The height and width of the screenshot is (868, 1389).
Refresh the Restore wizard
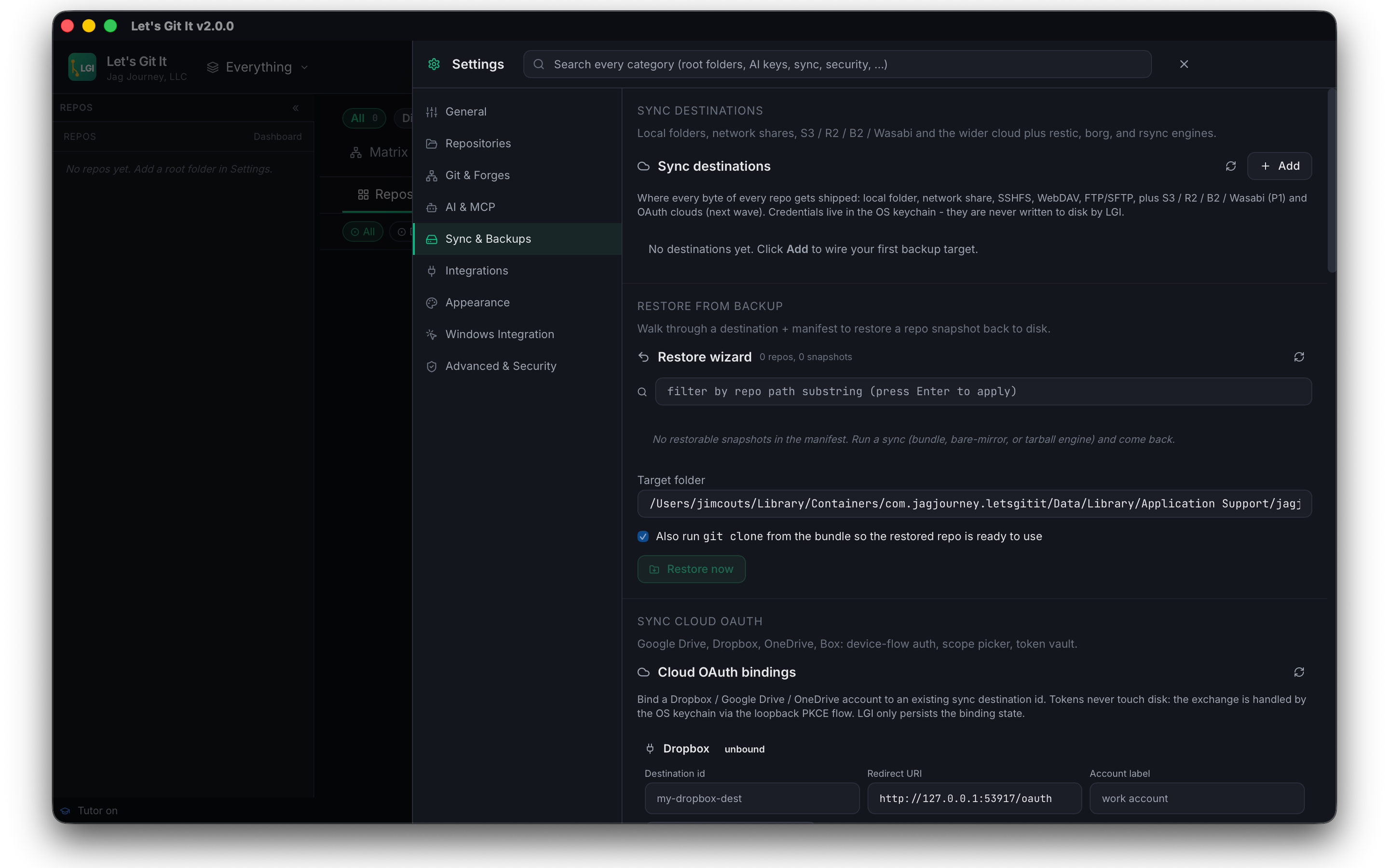click(x=1299, y=357)
